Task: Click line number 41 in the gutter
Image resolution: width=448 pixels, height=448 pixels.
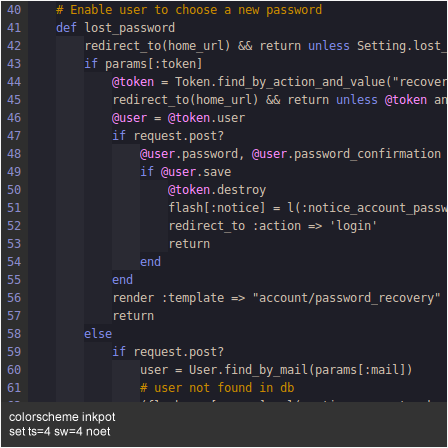Action: click(x=14, y=28)
